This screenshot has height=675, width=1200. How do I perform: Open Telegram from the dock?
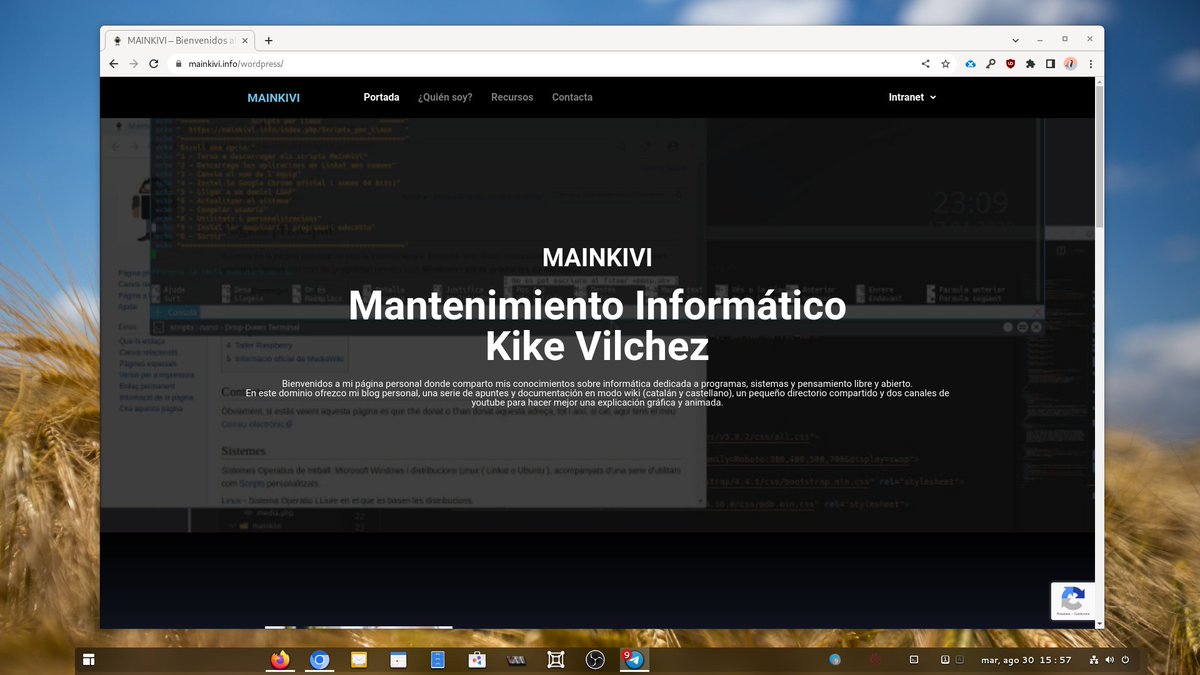coord(634,660)
